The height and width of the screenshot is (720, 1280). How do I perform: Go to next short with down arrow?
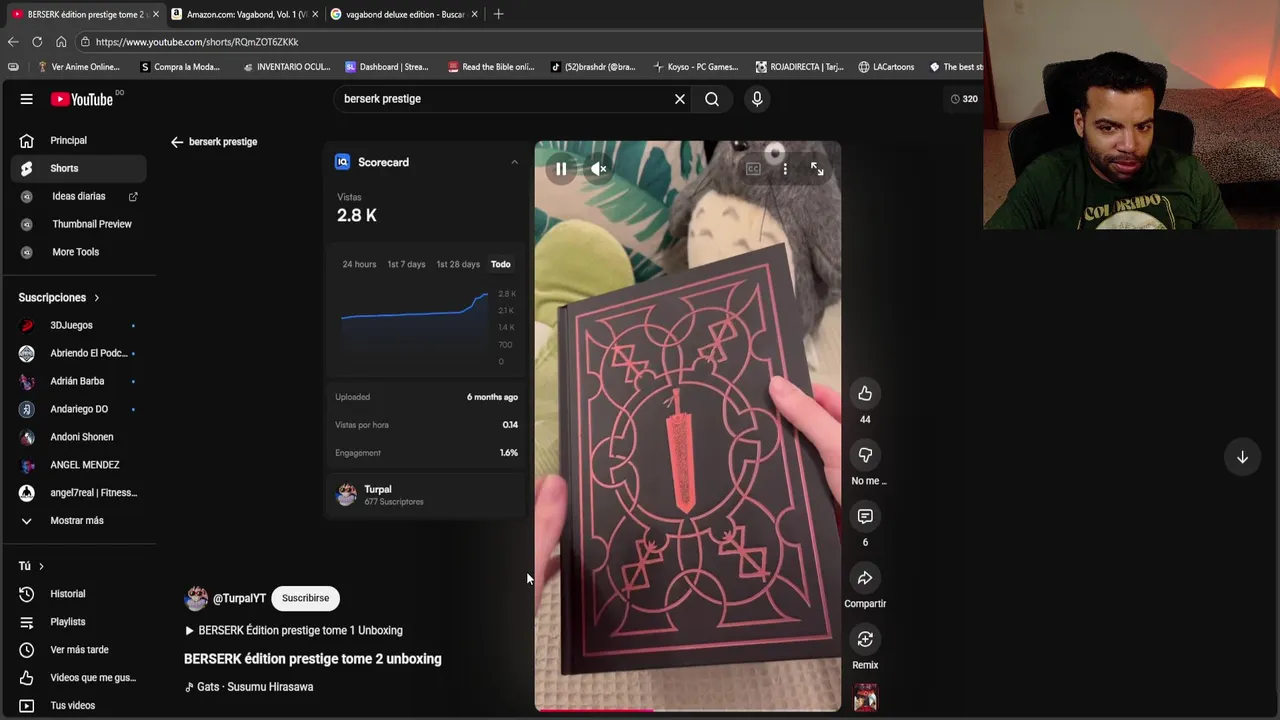[x=1242, y=457]
